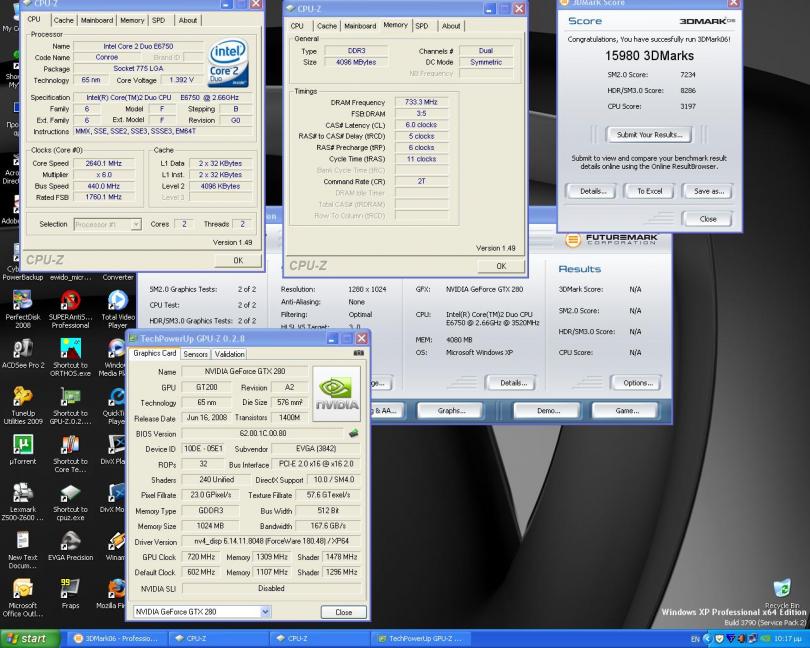Select the Lexmark Z500-Z600 desktop icon
810x648 pixels.
pyautogui.click(x=23, y=502)
